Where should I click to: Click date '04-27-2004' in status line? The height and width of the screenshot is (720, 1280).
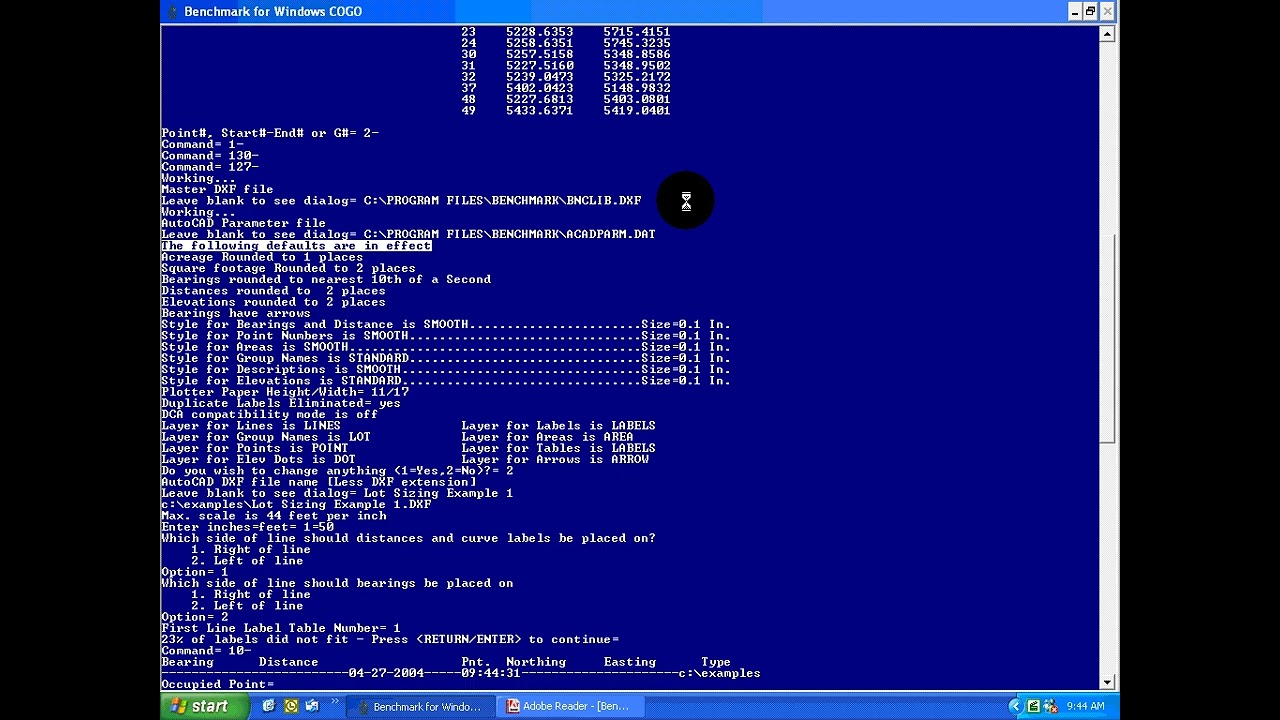(386, 673)
